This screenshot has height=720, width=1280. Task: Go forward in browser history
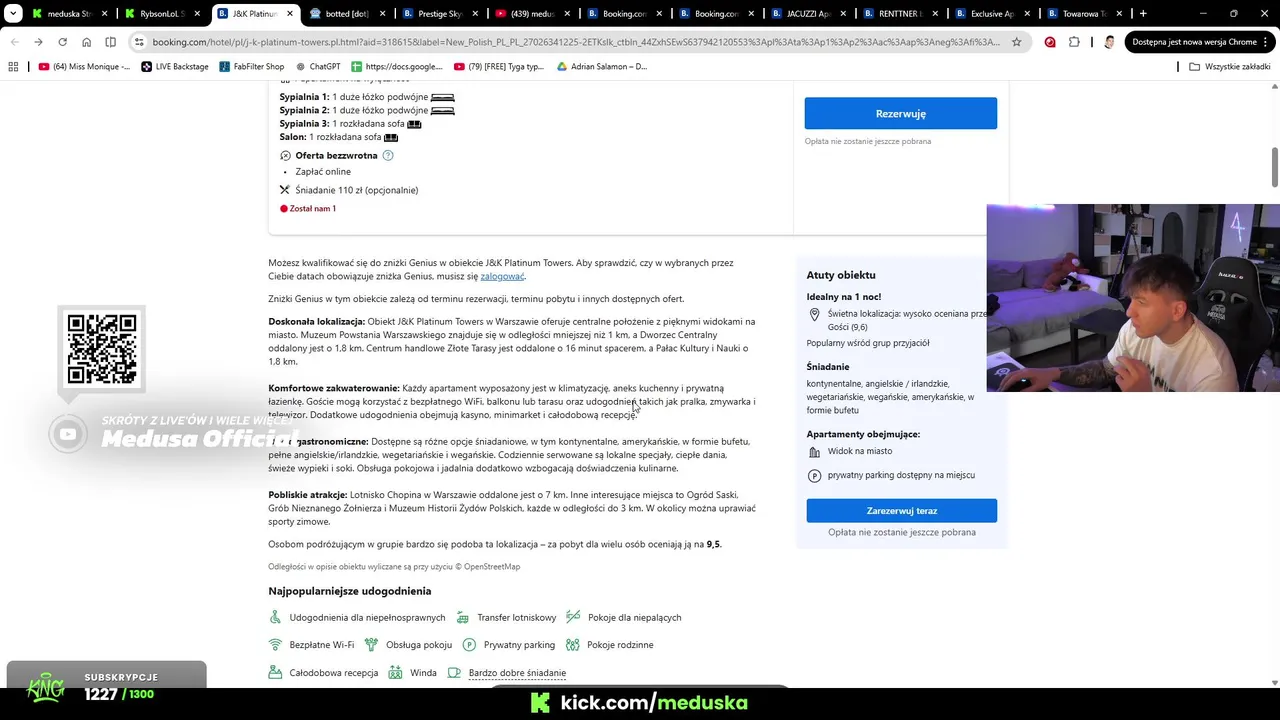coord(38,42)
